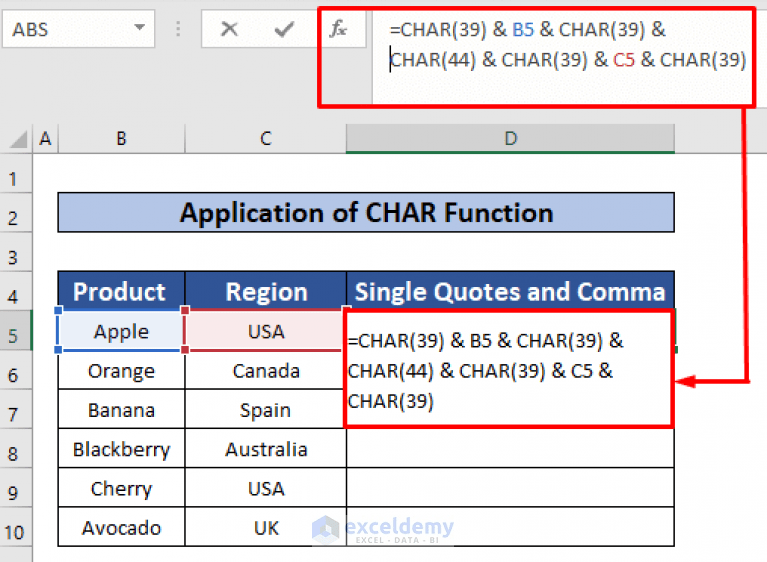Select the cell containing 'UK'
Image resolution: width=767 pixels, height=562 pixels.
pos(266,527)
